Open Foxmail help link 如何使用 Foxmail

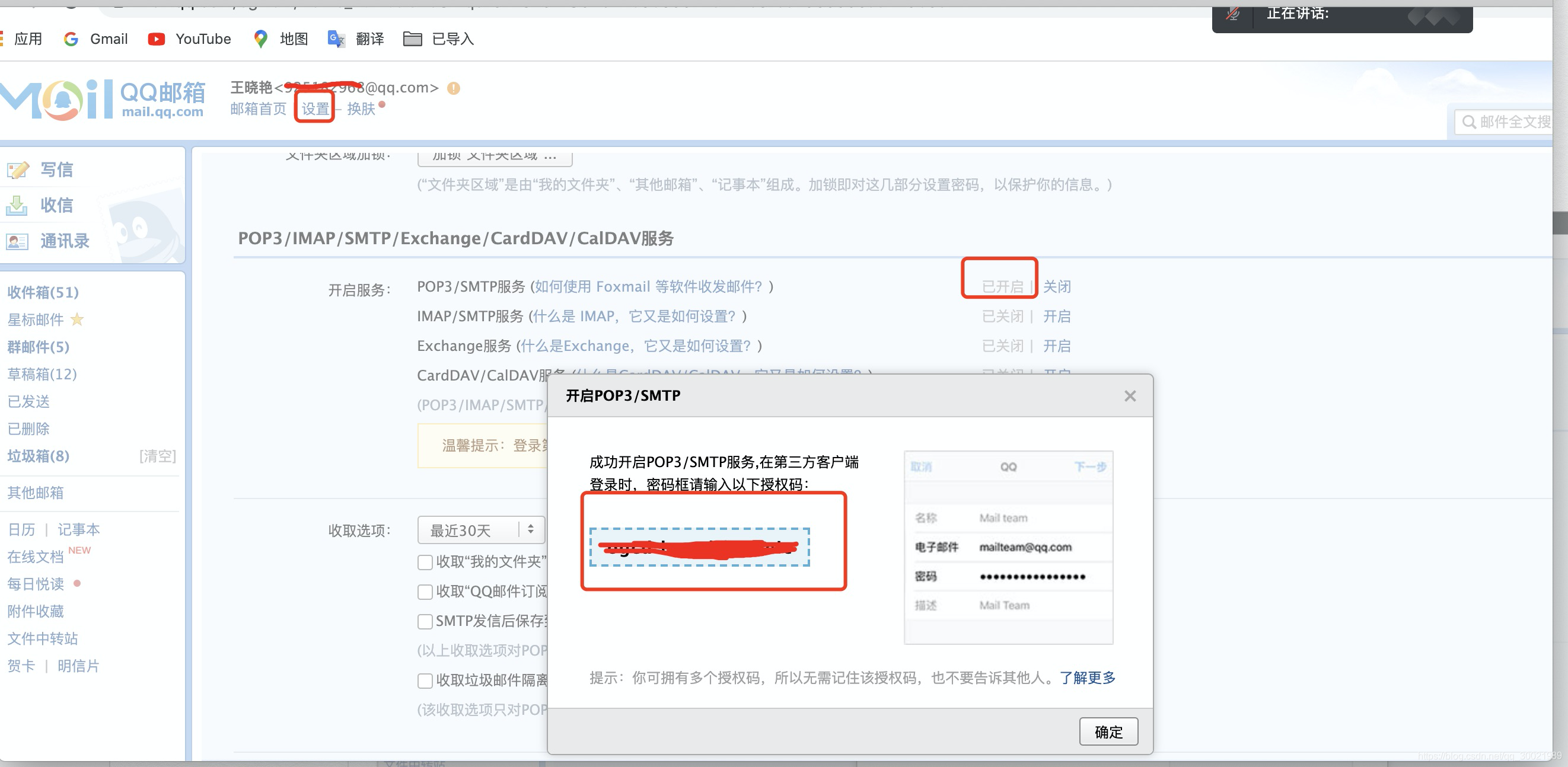coord(648,286)
